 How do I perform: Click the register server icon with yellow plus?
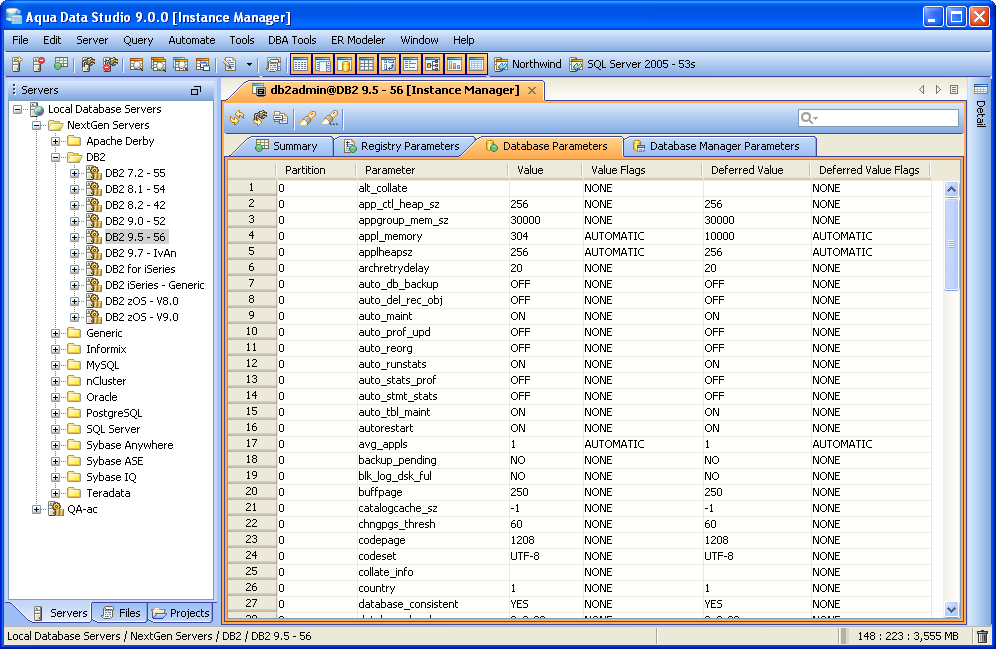point(17,64)
